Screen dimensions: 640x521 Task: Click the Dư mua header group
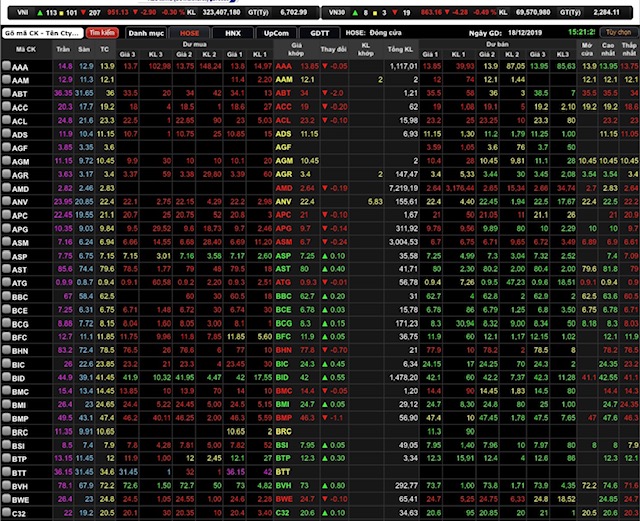tap(195, 44)
